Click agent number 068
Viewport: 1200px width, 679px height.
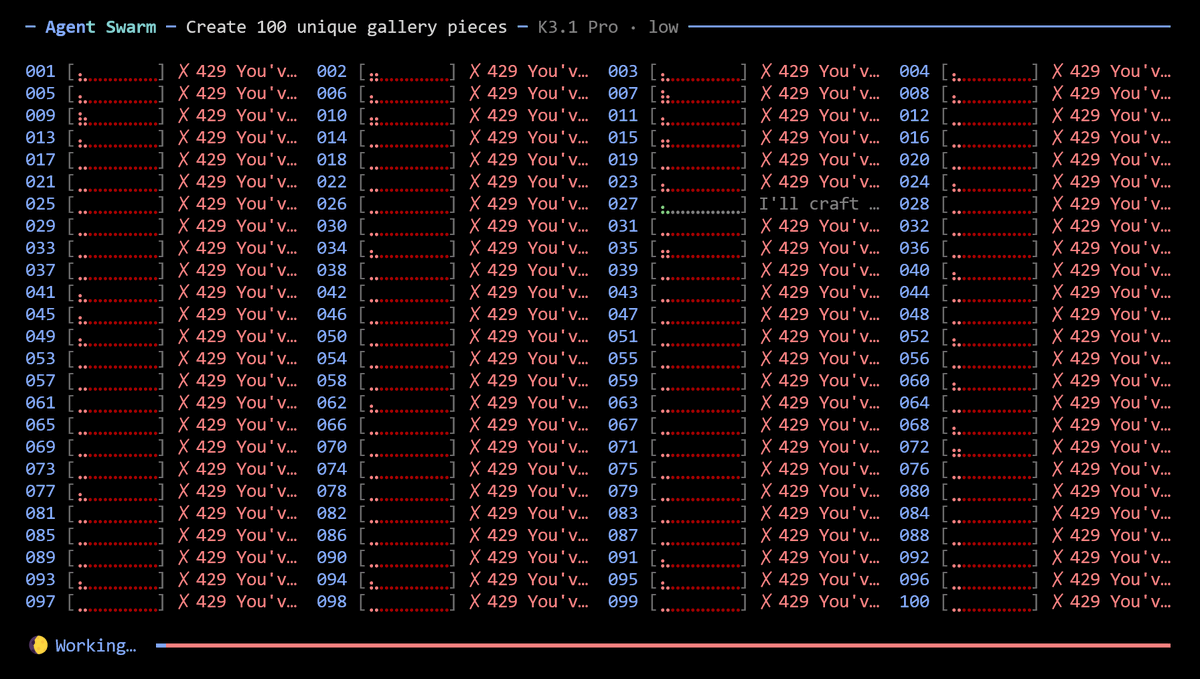pos(914,425)
